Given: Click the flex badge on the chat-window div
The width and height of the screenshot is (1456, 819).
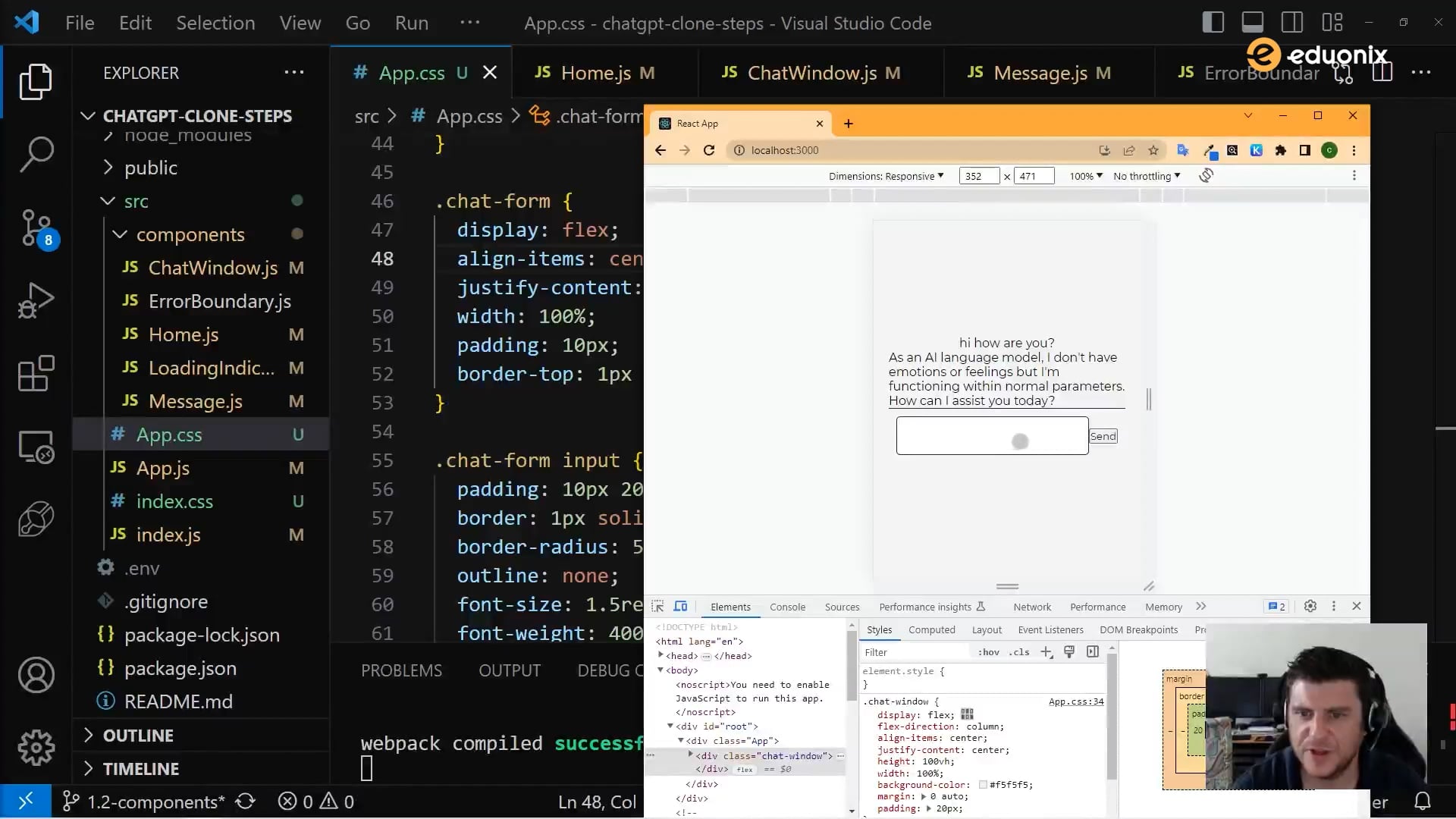Looking at the screenshot, I should 745,769.
